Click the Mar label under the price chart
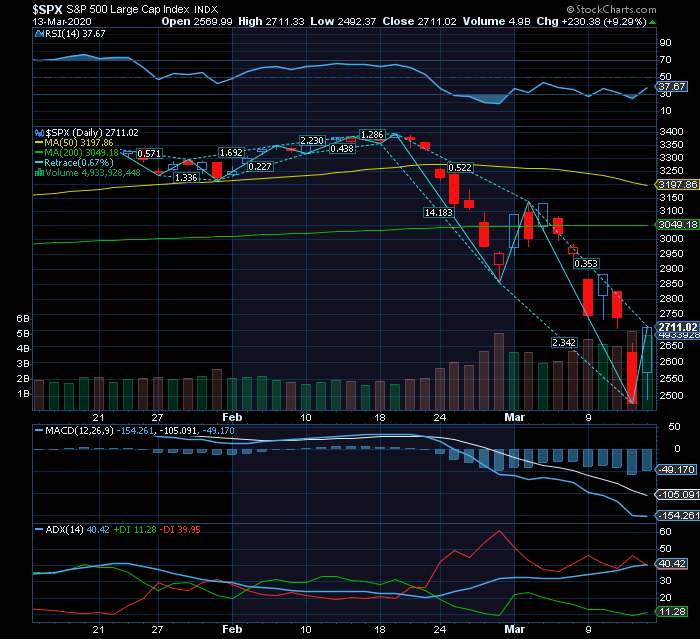The image size is (700, 639). (514, 418)
